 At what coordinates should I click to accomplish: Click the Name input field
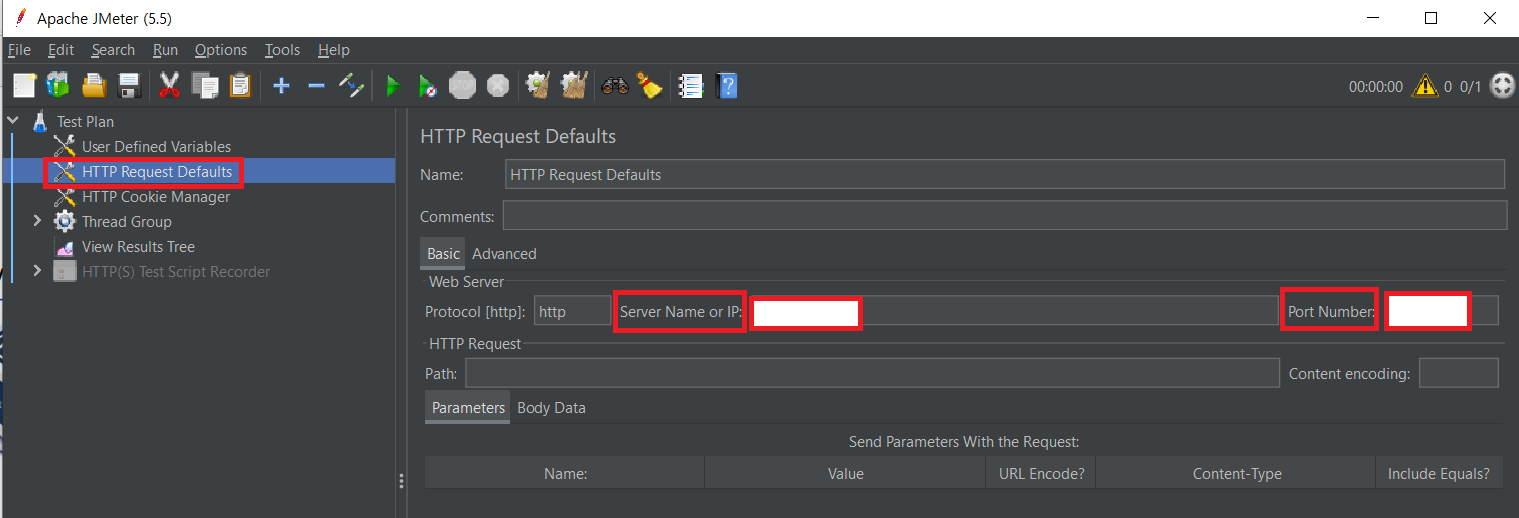tap(1005, 174)
